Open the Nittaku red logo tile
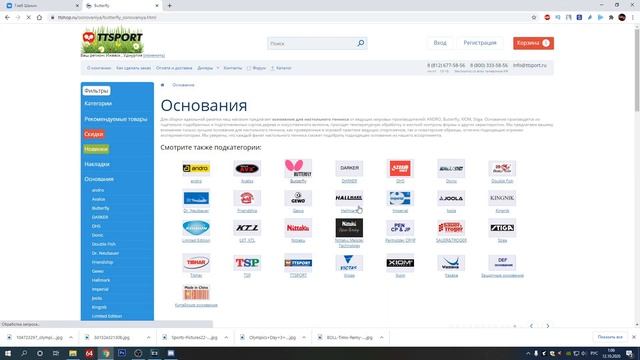This screenshot has height=360, width=640. (298, 228)
